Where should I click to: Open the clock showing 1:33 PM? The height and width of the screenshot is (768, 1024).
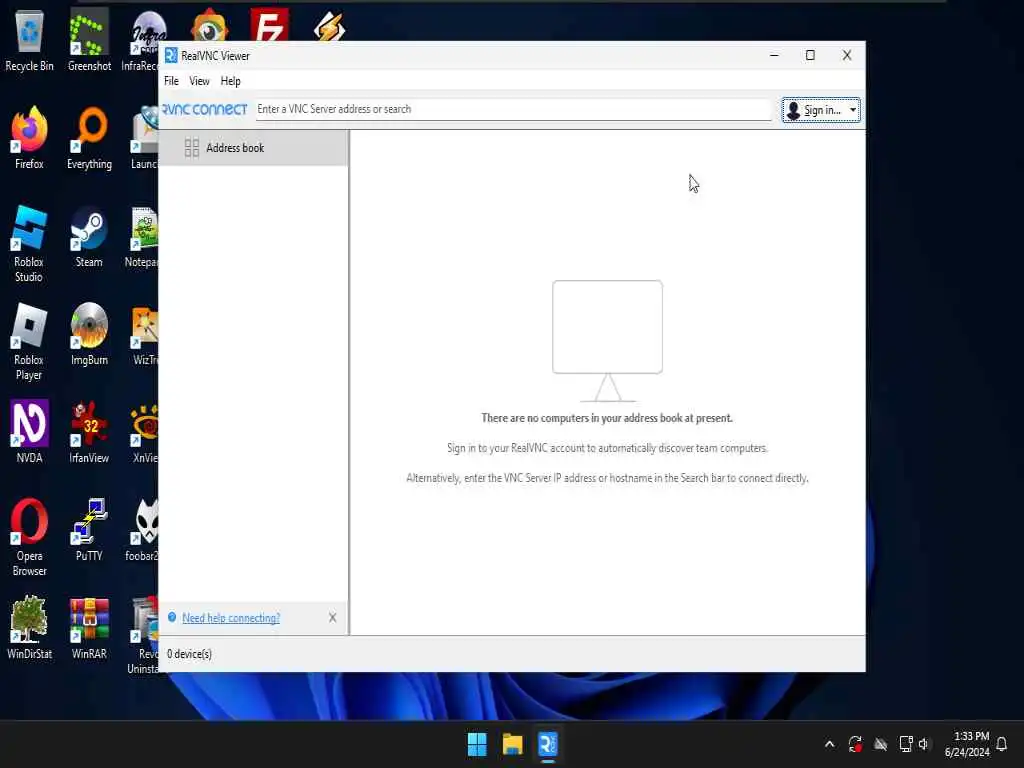[967, 744]
